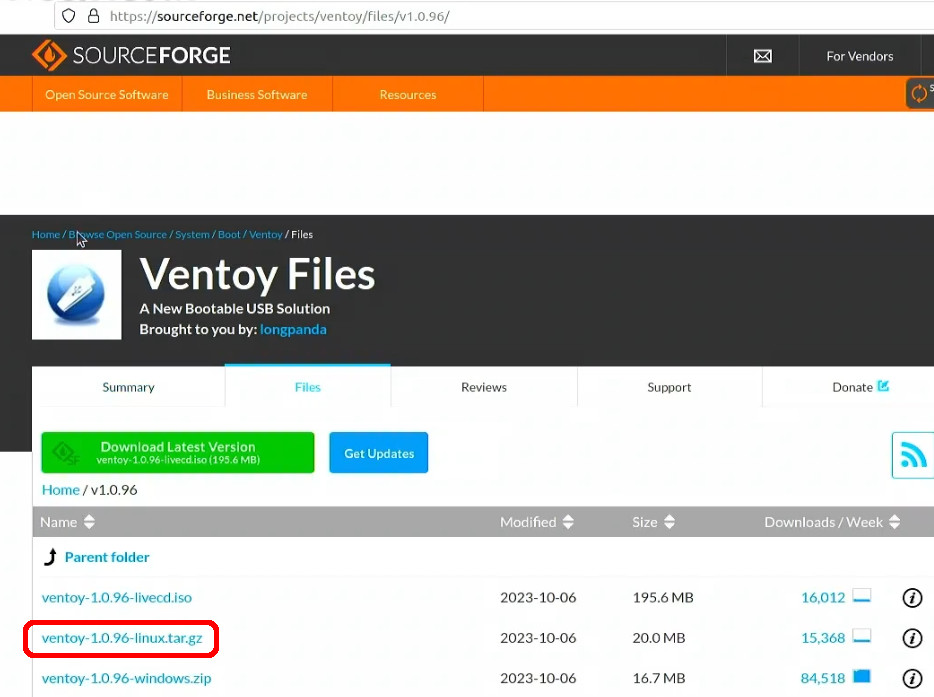
Task: Sort by Downloads / Week column
Action: pos(831,522)
